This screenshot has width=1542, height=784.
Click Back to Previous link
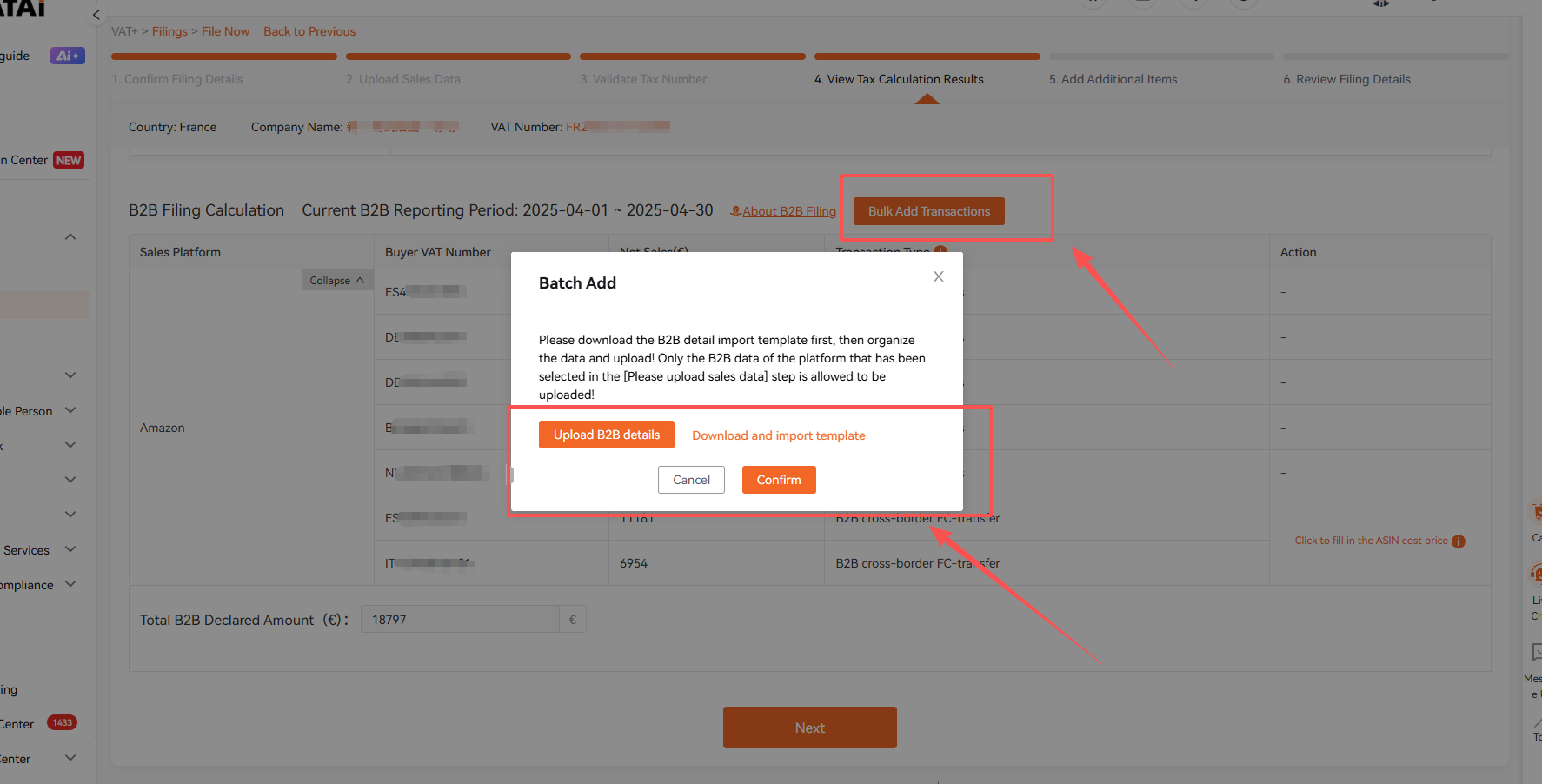point(309,31)
